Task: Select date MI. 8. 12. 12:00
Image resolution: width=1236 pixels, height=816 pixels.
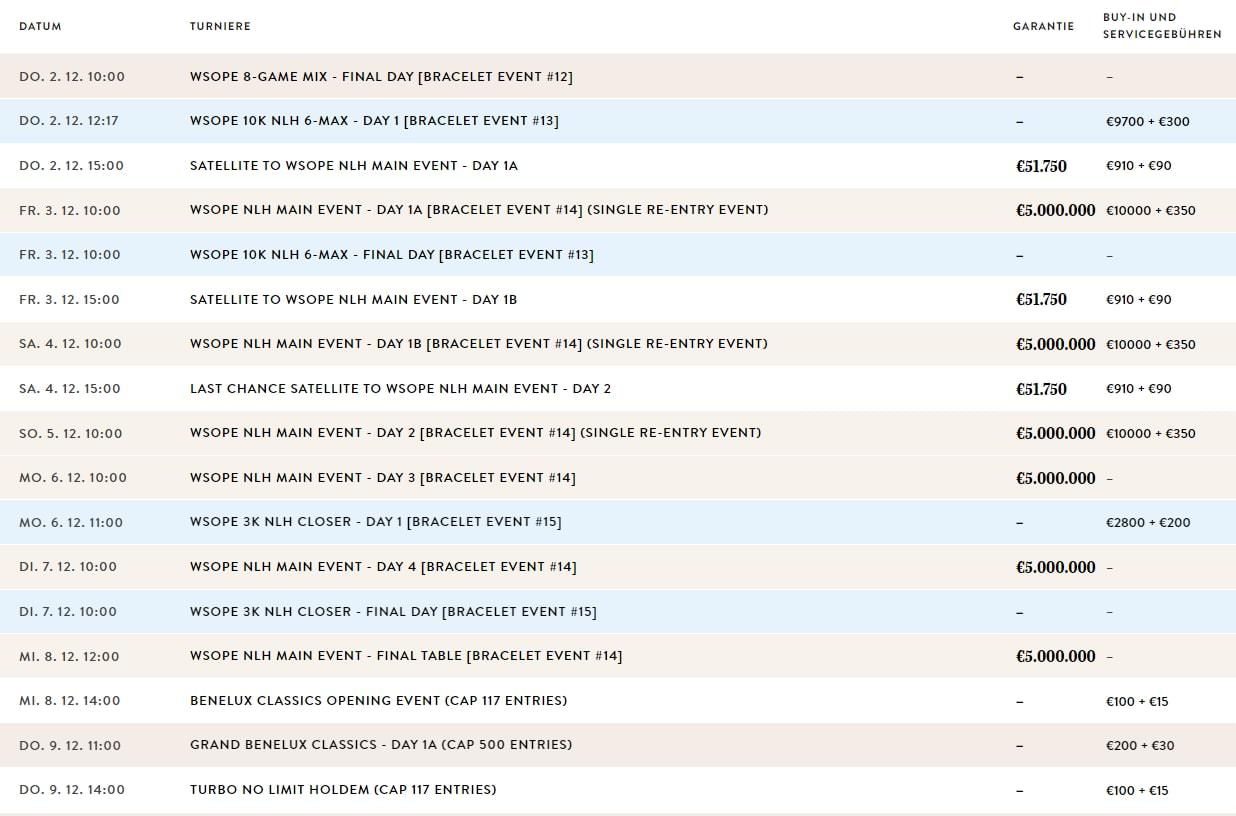Action: [69, 657]
